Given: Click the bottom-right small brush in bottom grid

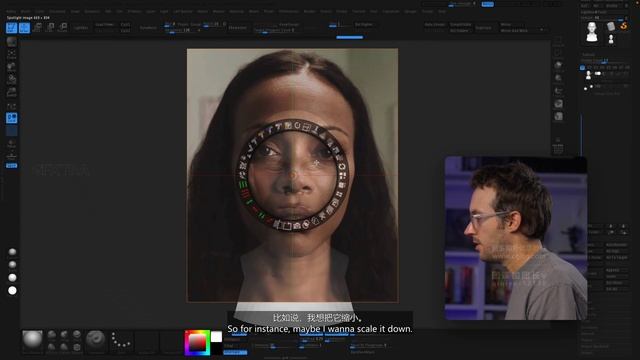Looking at the screenshot, I should [x=77, y=347].
